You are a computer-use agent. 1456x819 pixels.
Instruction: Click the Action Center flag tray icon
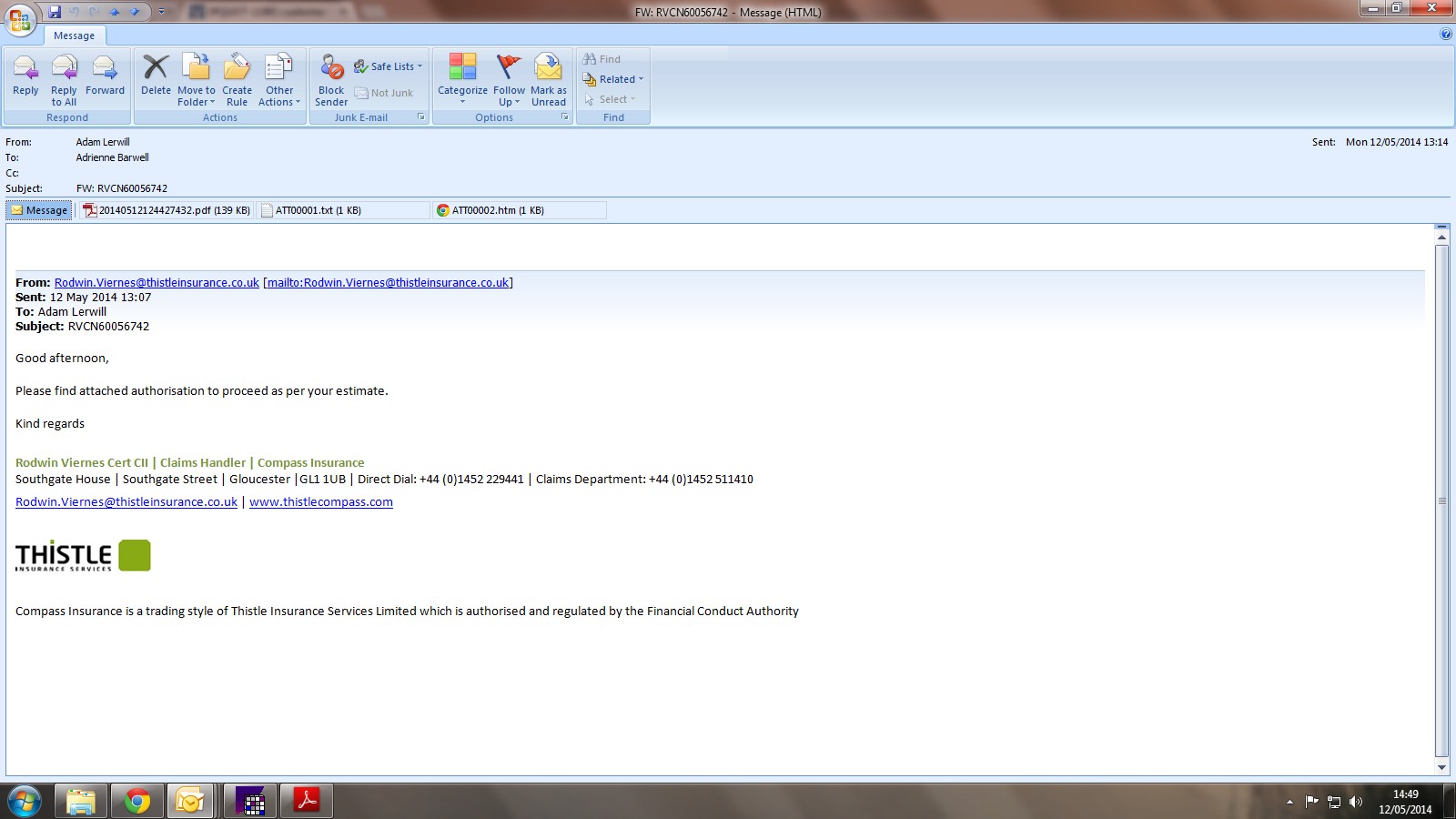pyautogui.click(x=1311, y=802)
